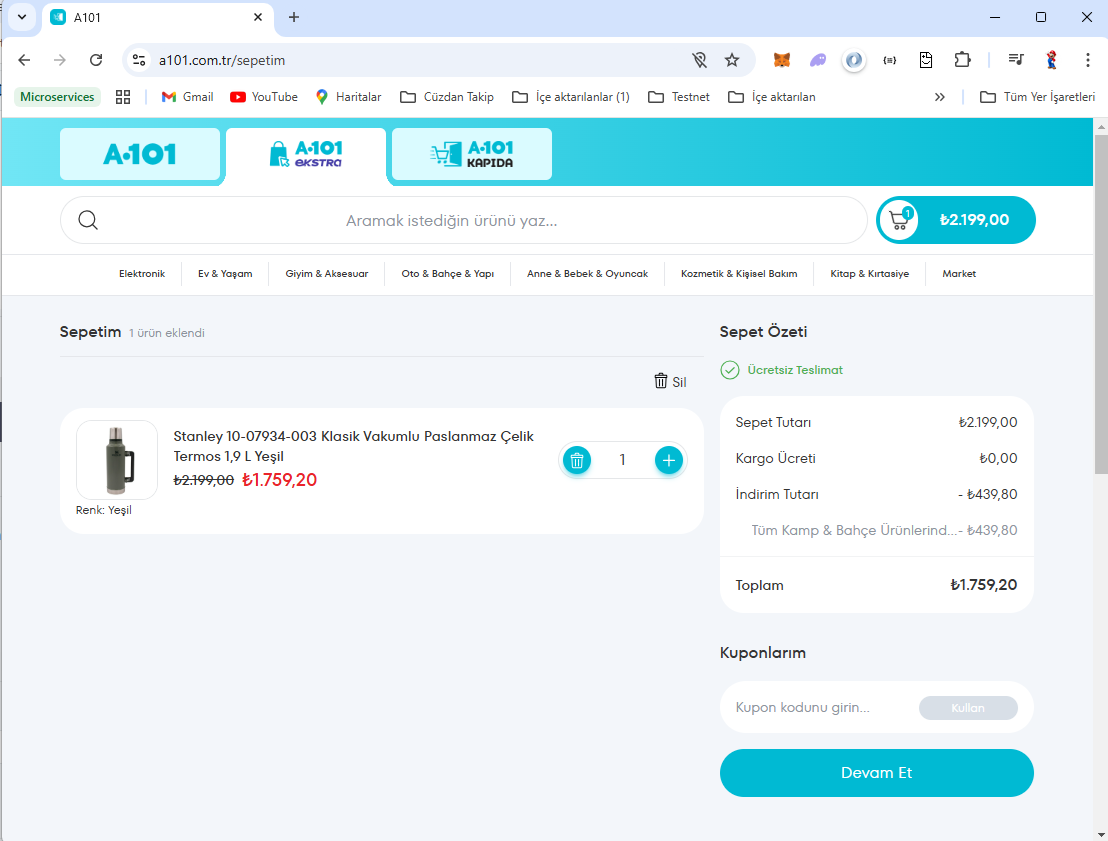Open the purple ghost wallet extension

[x=818, y=60]
